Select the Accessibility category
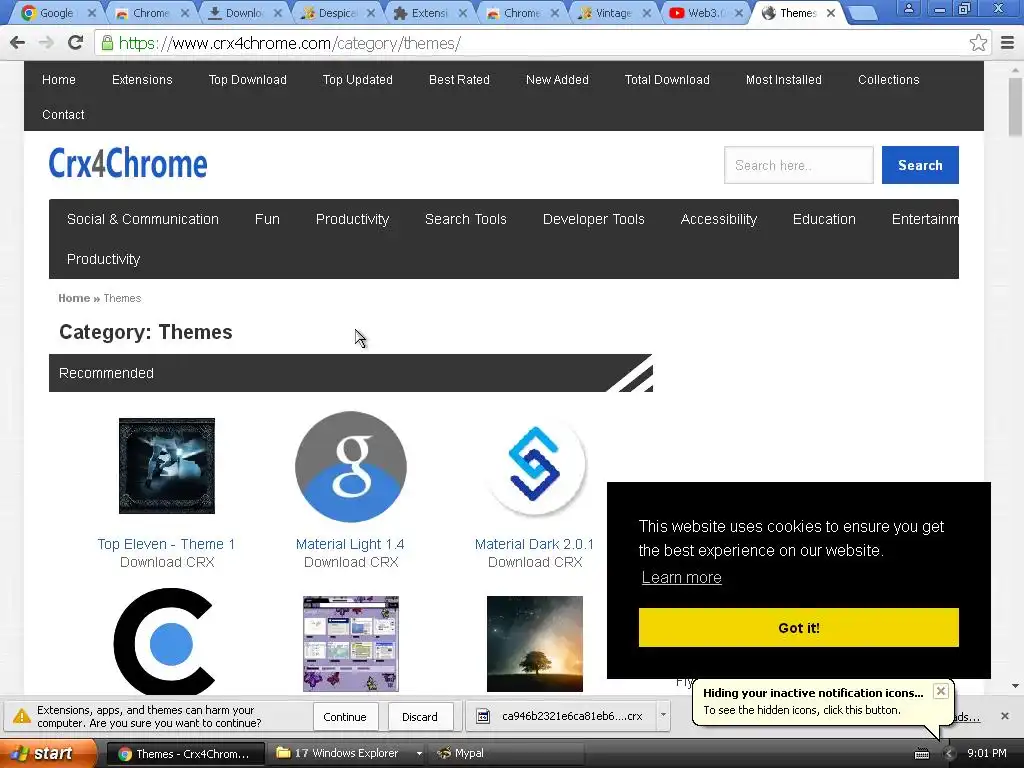This screenshot has height=768, width=1024. pyautogui.click(x=718, y=219)
